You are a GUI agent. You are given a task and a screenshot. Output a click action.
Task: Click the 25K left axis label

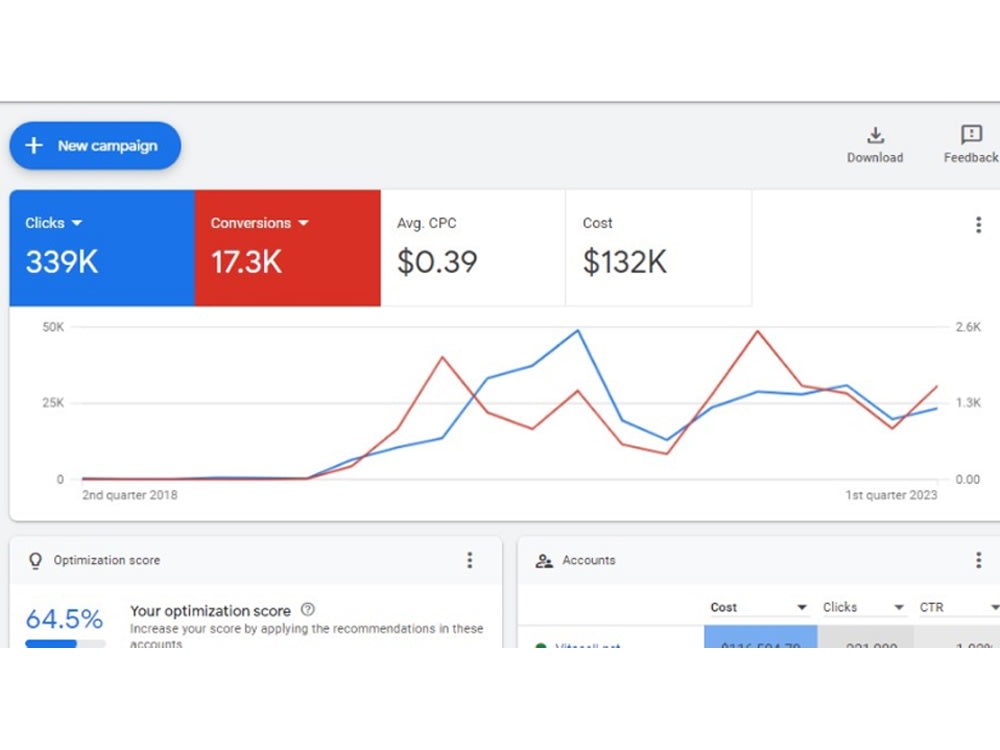tap(53, 403)
